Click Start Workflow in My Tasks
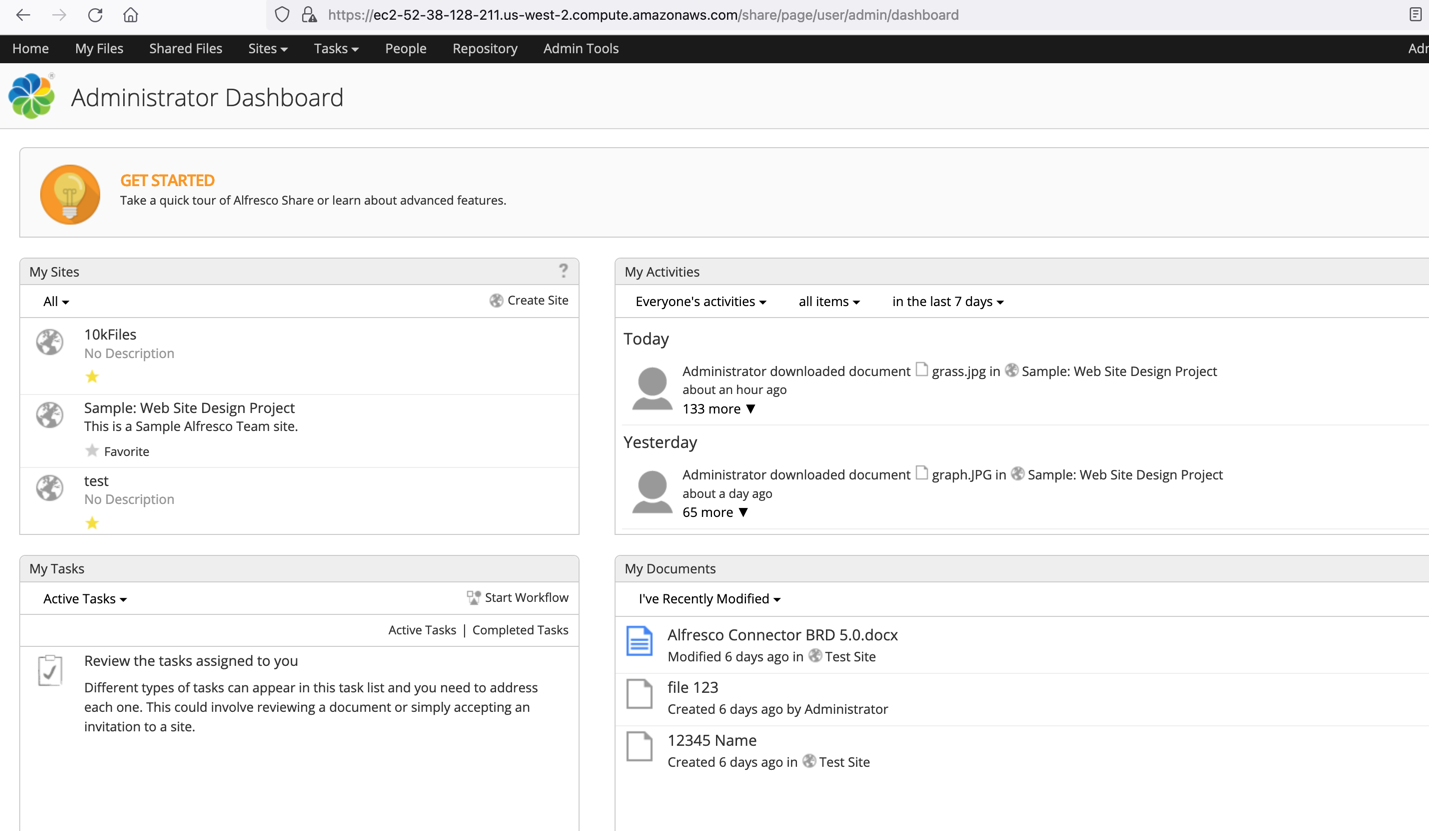The image size is (1429, 831). tap(518, 597)
